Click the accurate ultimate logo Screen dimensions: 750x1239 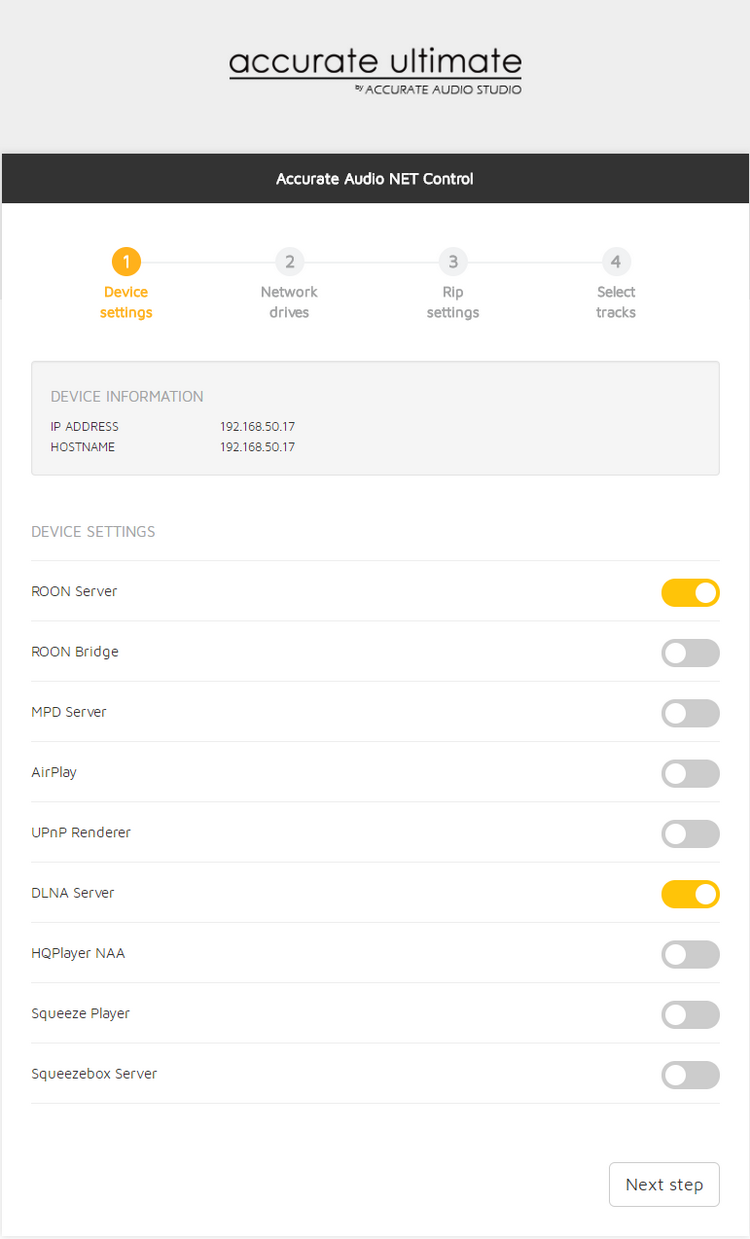[x=375, y=70]
